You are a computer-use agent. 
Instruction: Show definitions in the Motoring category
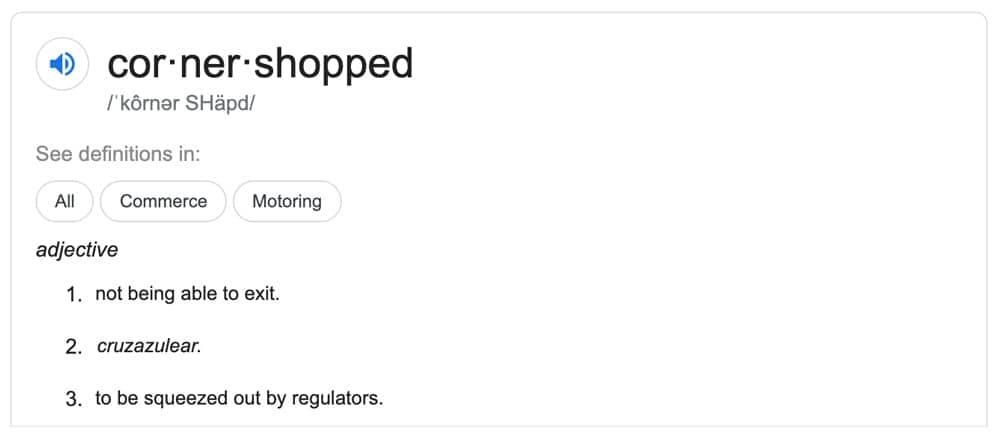pos(287,201)
